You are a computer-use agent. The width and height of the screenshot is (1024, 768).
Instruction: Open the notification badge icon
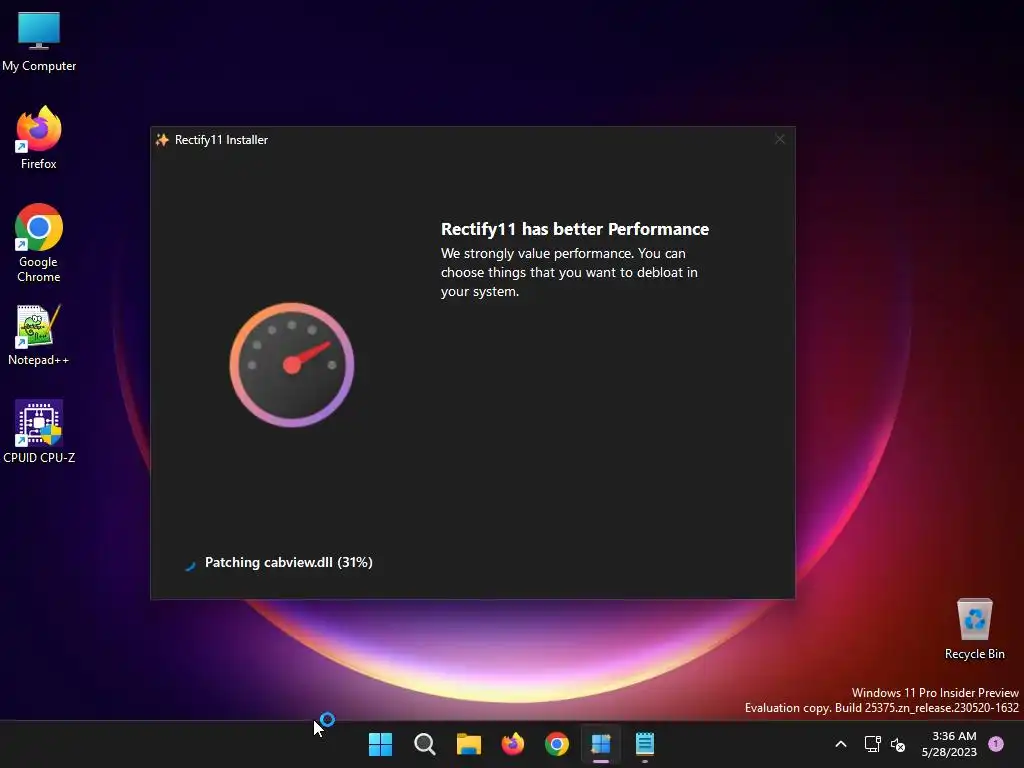[x=996, y=744]
